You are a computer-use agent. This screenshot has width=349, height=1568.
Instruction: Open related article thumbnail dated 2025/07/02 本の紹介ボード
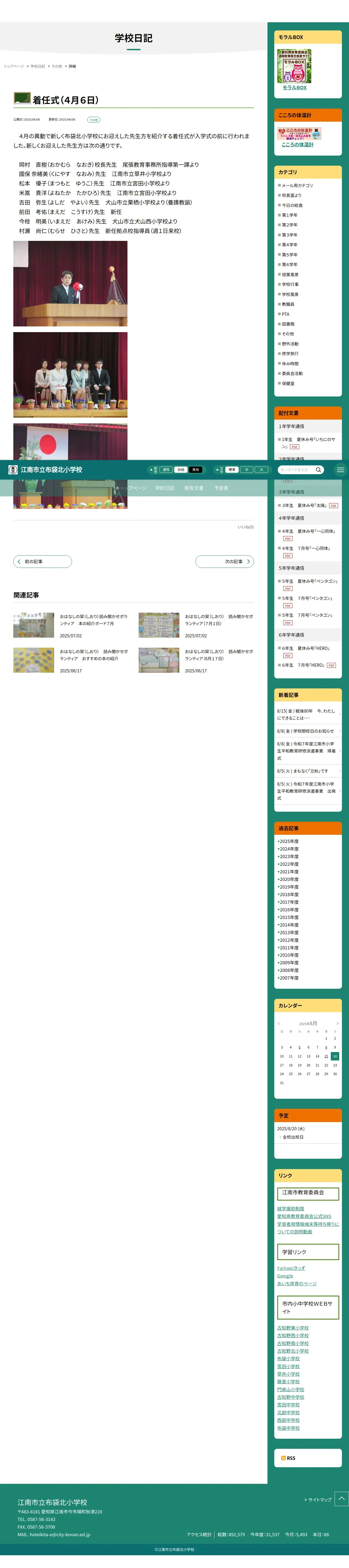tap(33, 625)
